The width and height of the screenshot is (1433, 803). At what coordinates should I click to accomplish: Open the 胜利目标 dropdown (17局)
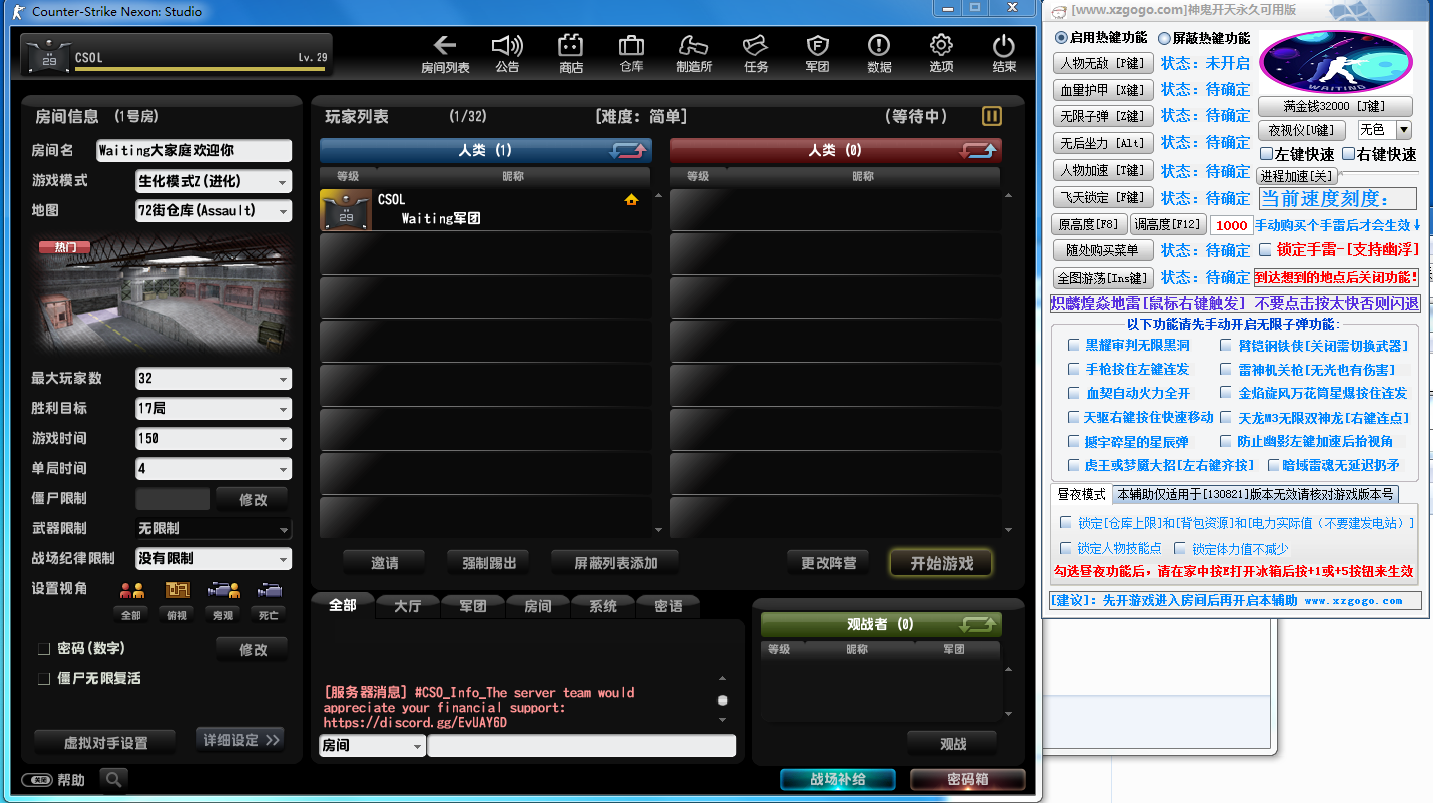(x=214, y=409)
